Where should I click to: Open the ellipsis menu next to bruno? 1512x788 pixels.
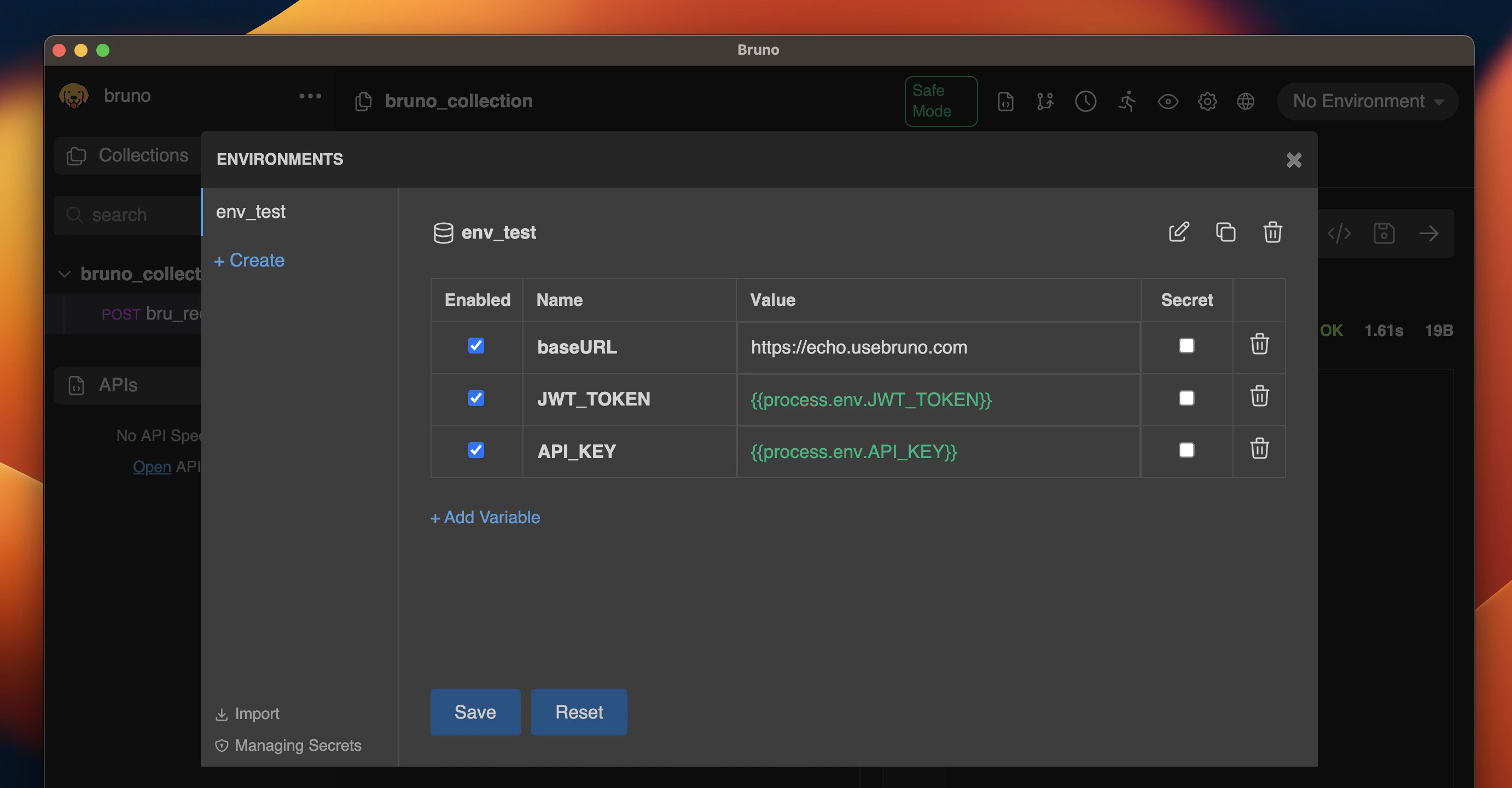coord(311,96)
